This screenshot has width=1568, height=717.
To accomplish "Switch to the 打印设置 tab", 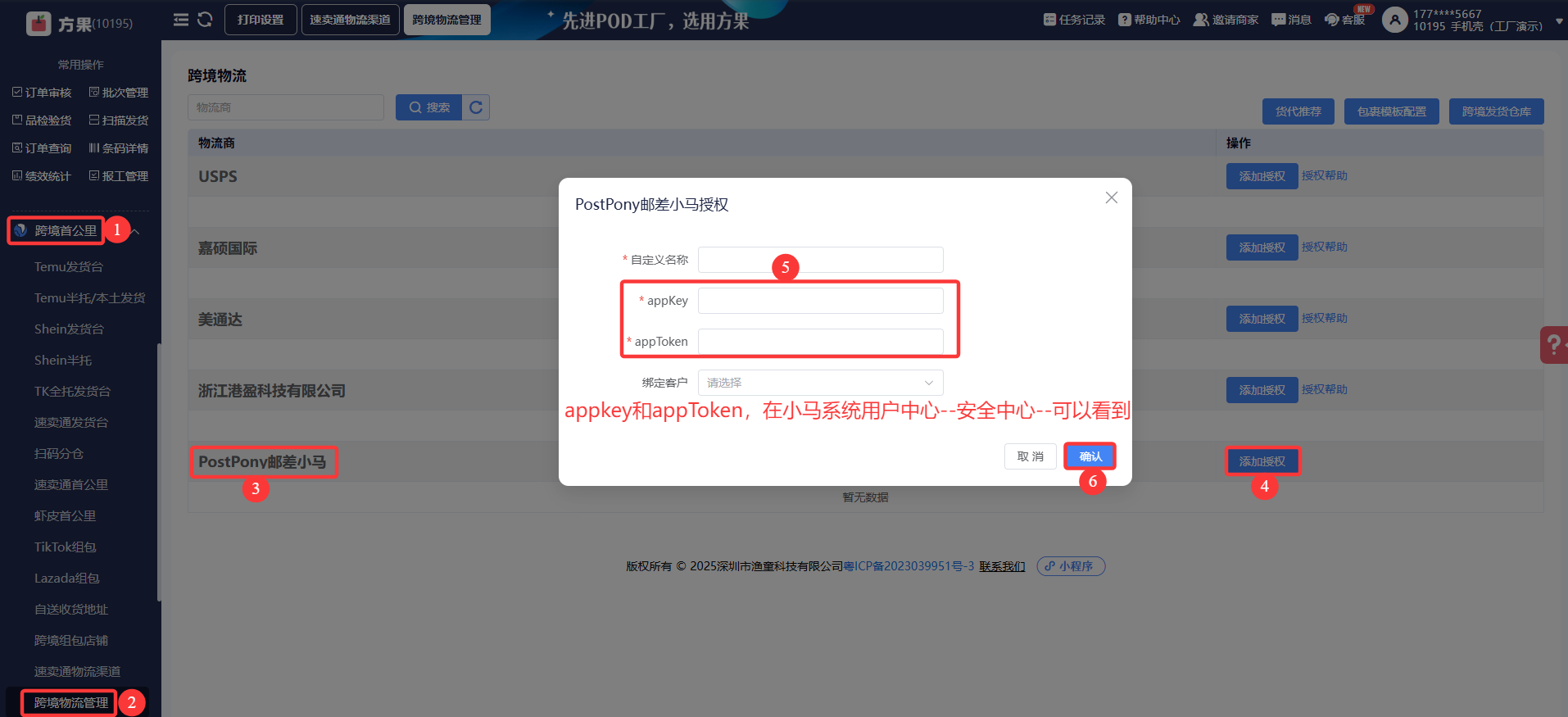I will click(x=261, y=20).
